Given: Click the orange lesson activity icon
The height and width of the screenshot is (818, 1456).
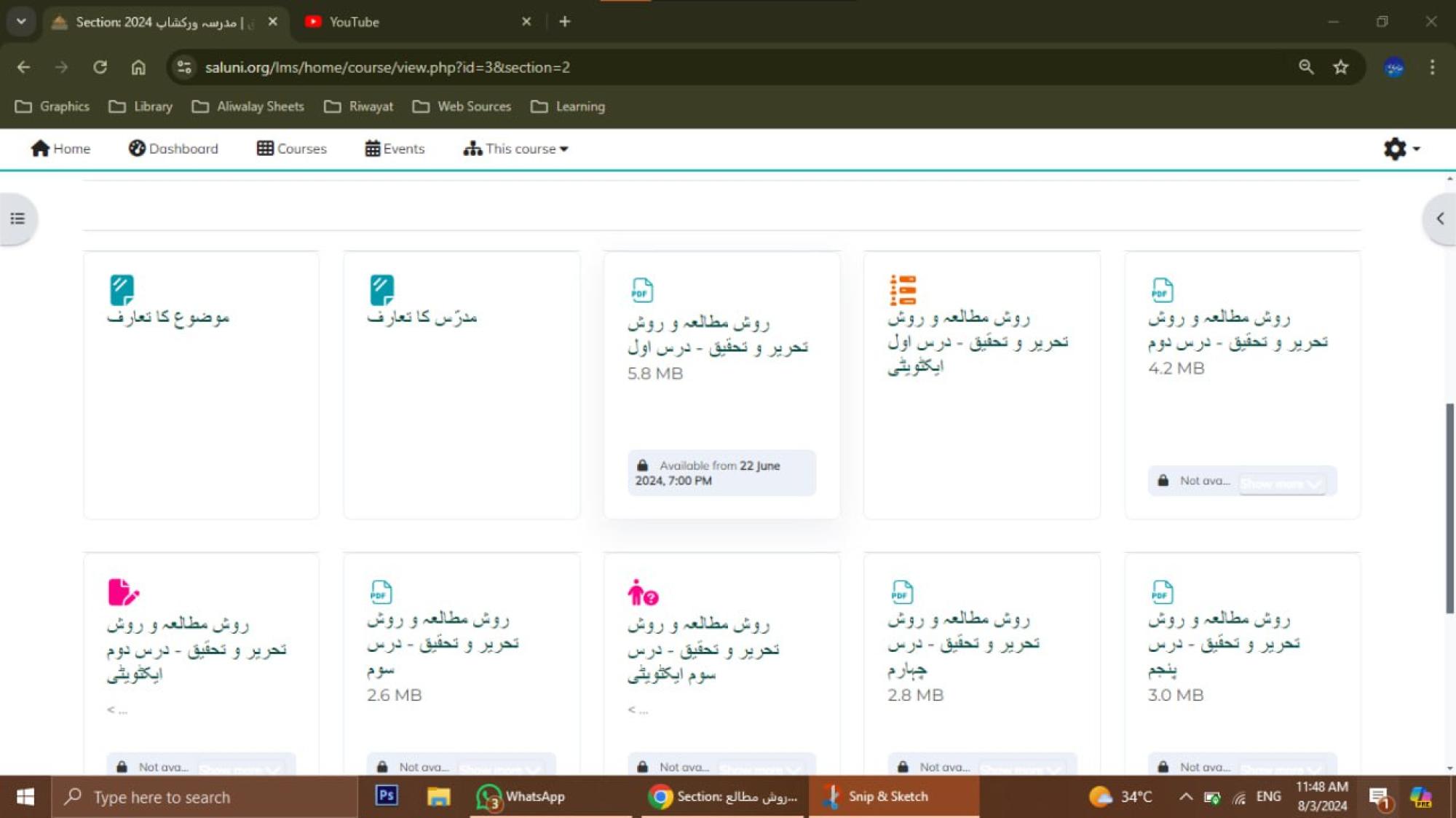Looking at the screenshot, I should pos(903,290).
